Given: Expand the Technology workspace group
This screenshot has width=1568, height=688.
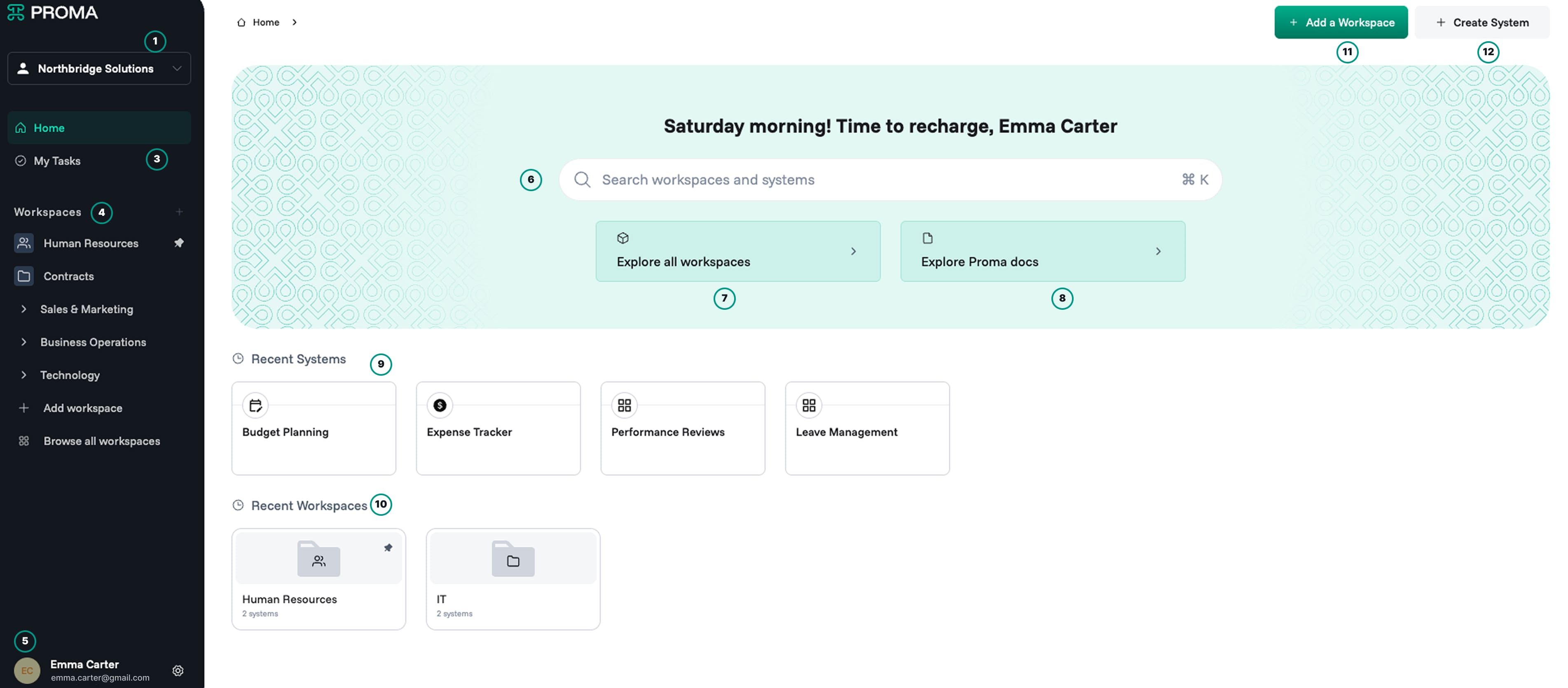Looking at the screenshot, I should point(24,375).
